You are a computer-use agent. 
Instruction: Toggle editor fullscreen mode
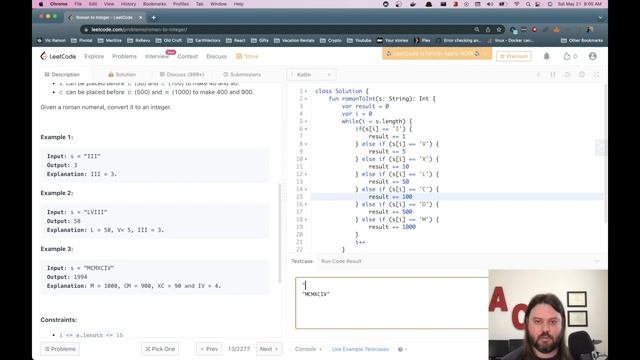[596, 75]
